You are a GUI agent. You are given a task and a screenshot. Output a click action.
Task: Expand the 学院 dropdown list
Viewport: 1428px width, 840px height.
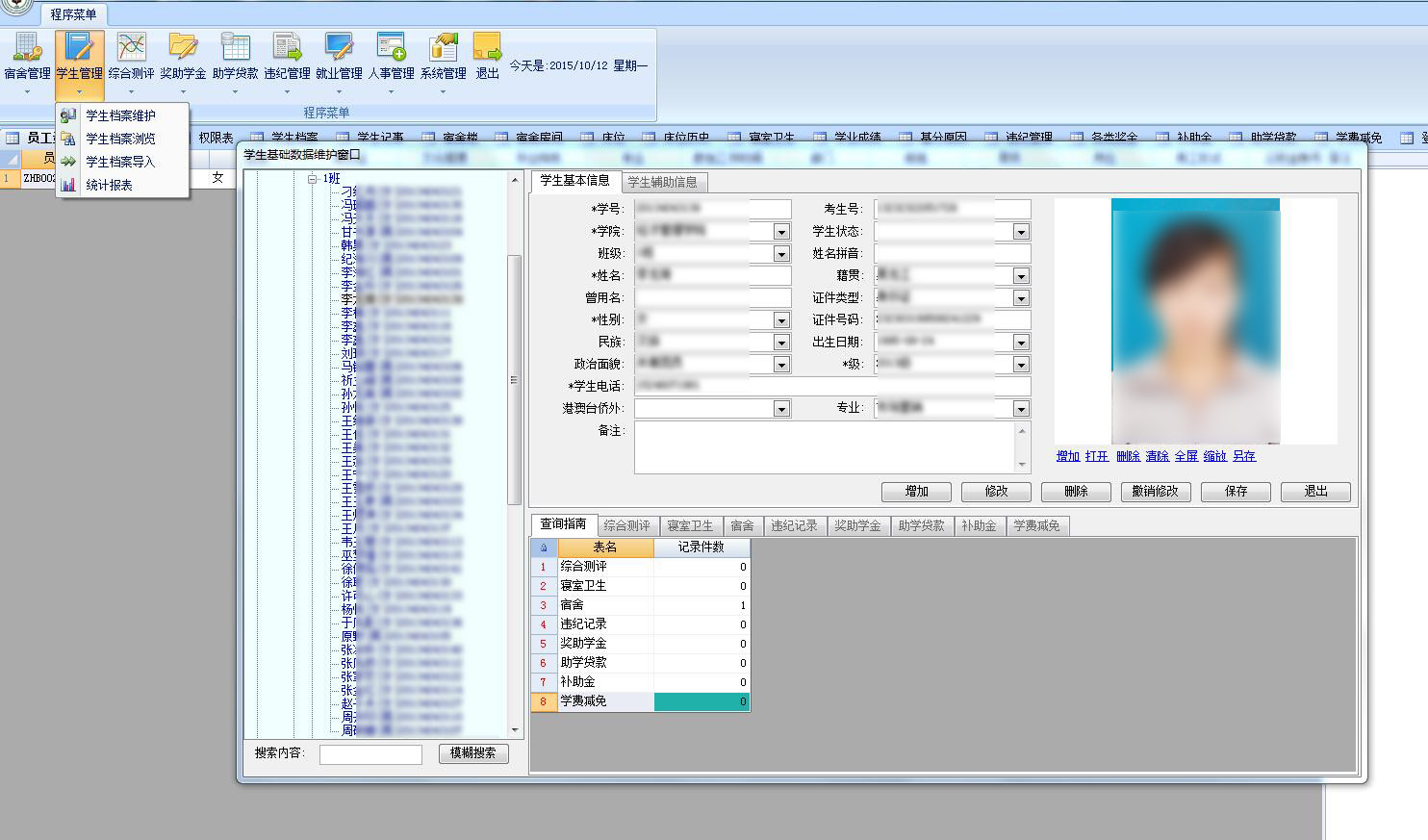point(781,232)
